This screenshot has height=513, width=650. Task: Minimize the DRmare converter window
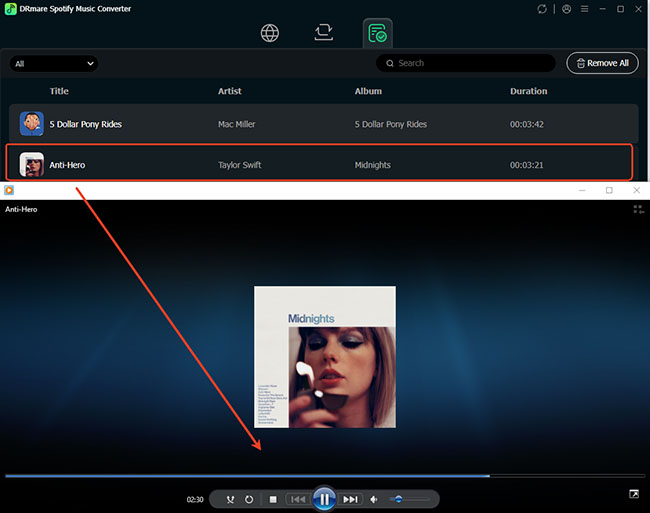point(602,9)
